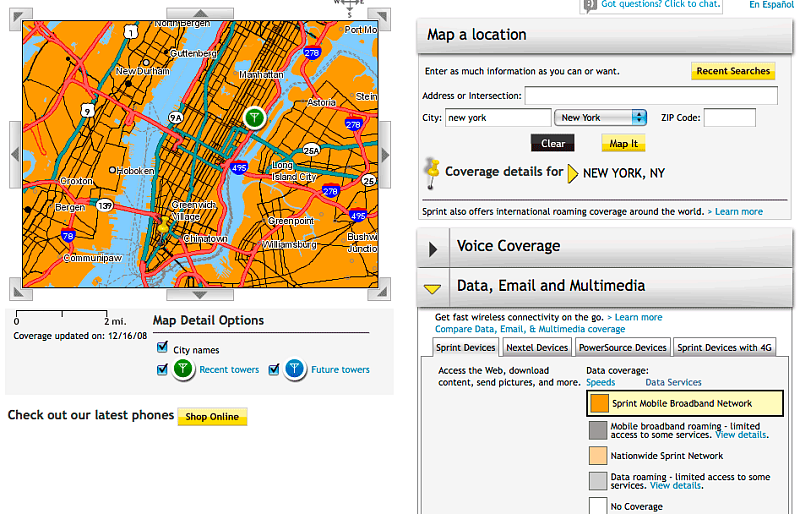This screenshot has width=800, height=514.
Task: Open View details for mobile broadband roaming
Action: (x=742, y=435)
